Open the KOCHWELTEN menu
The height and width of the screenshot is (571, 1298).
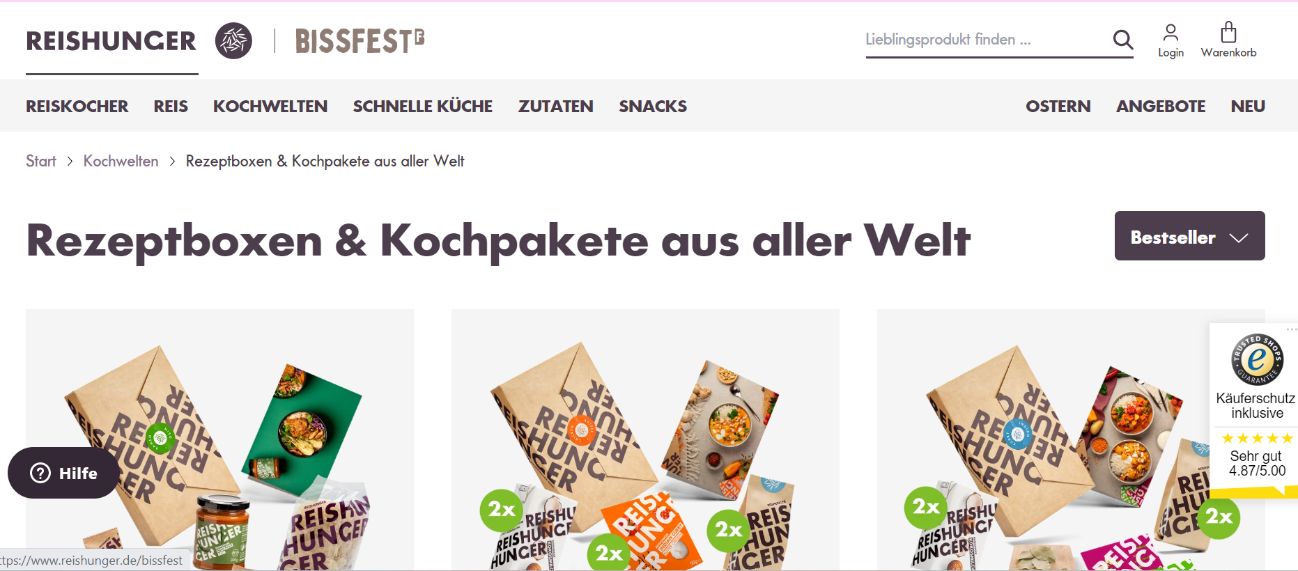270,106
